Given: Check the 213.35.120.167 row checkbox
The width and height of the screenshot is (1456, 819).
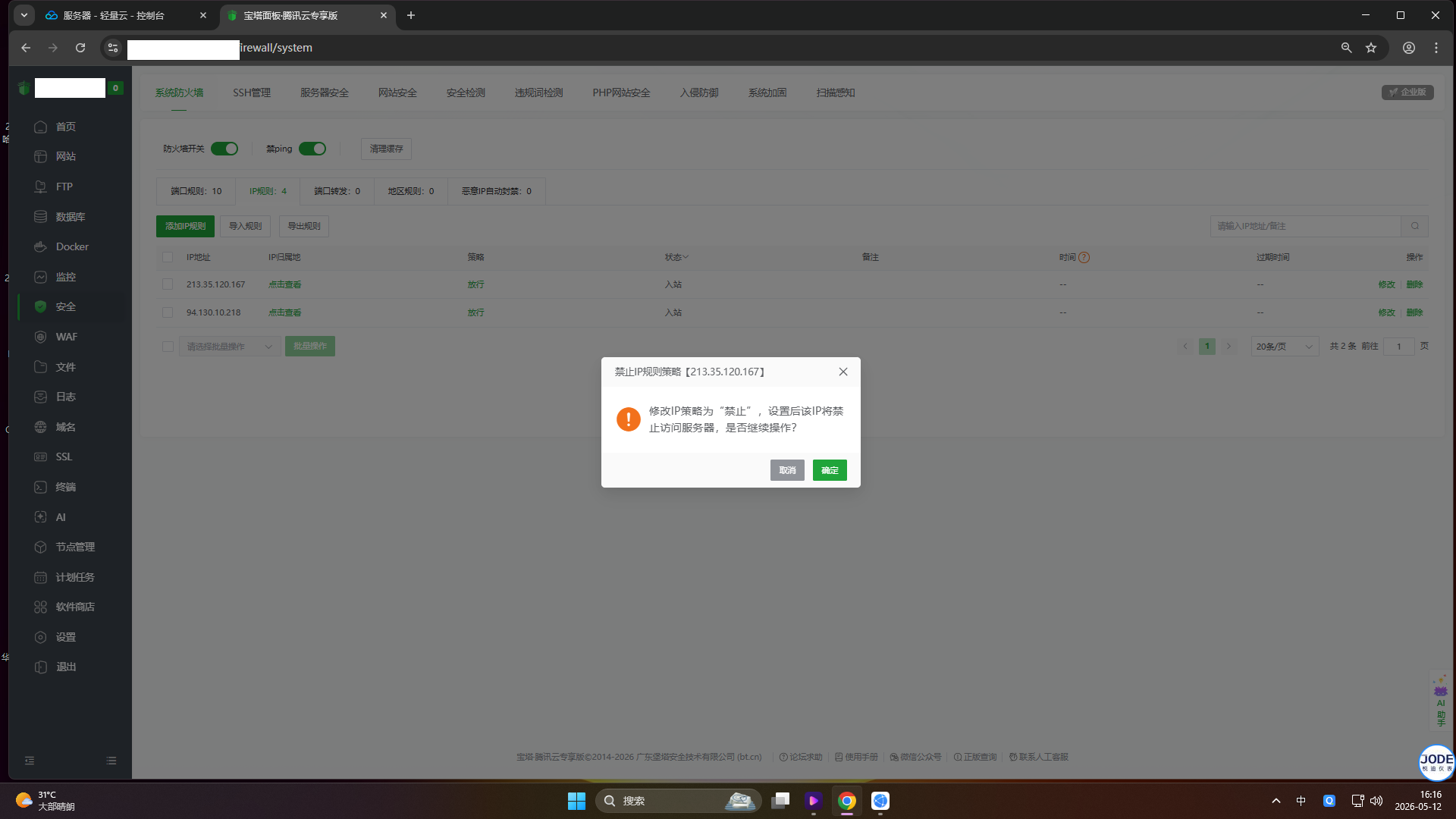Looking at the screenshot, I should point(168,284).
